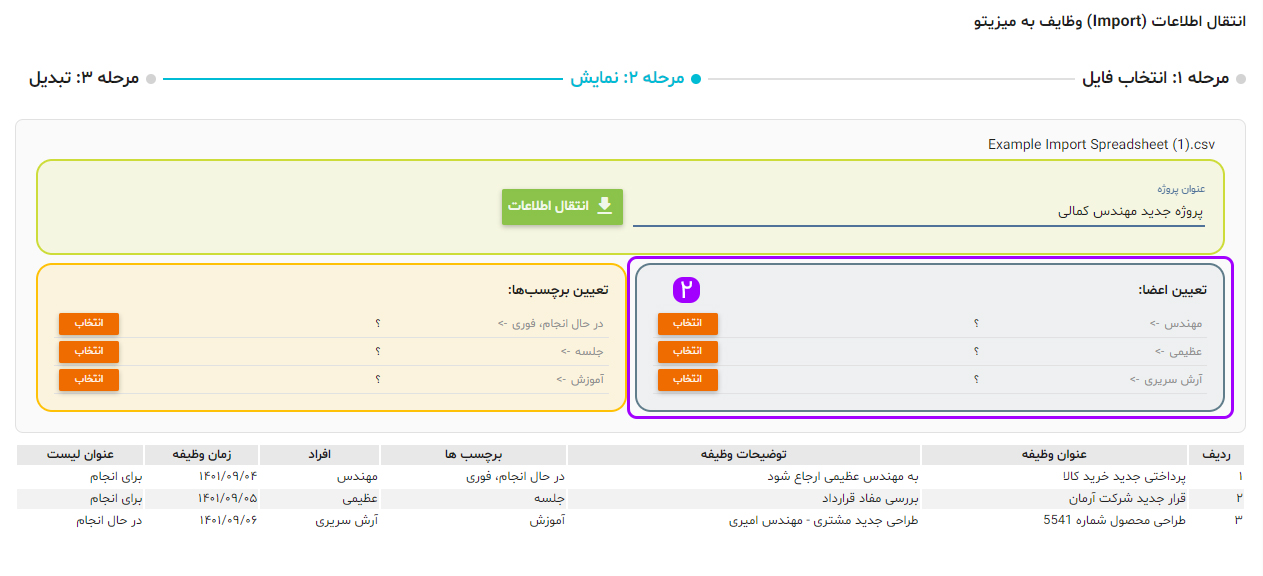Viewport: 1263px width, 576px height.
Task: Click the جلسه label in the table
Action: [x=550, y=497]
